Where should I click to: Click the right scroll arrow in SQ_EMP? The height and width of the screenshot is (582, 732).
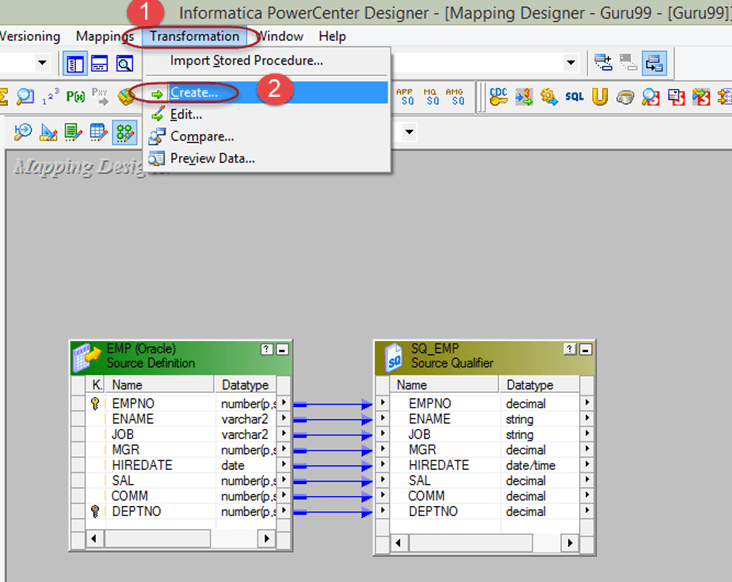[570, 543]
